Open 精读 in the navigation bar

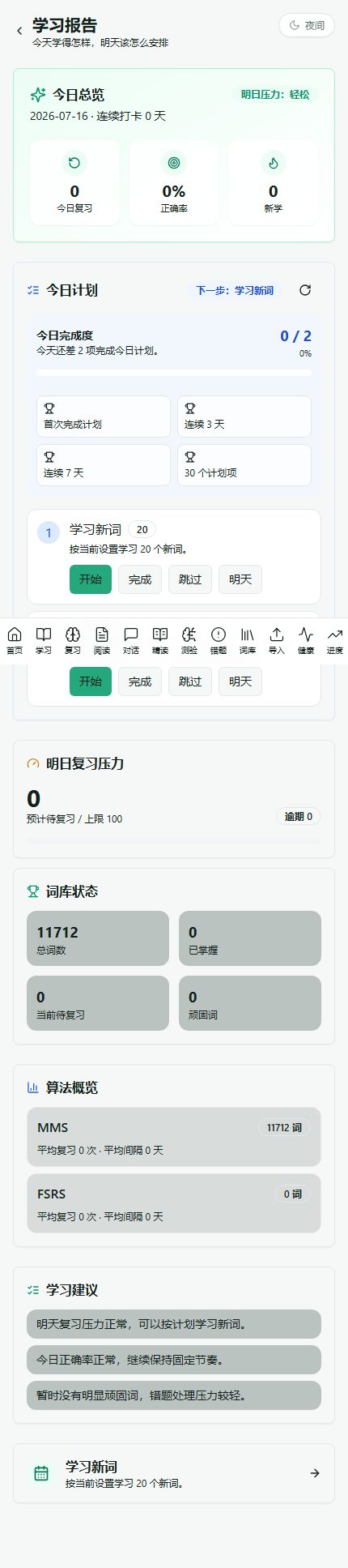click(160, 640)
